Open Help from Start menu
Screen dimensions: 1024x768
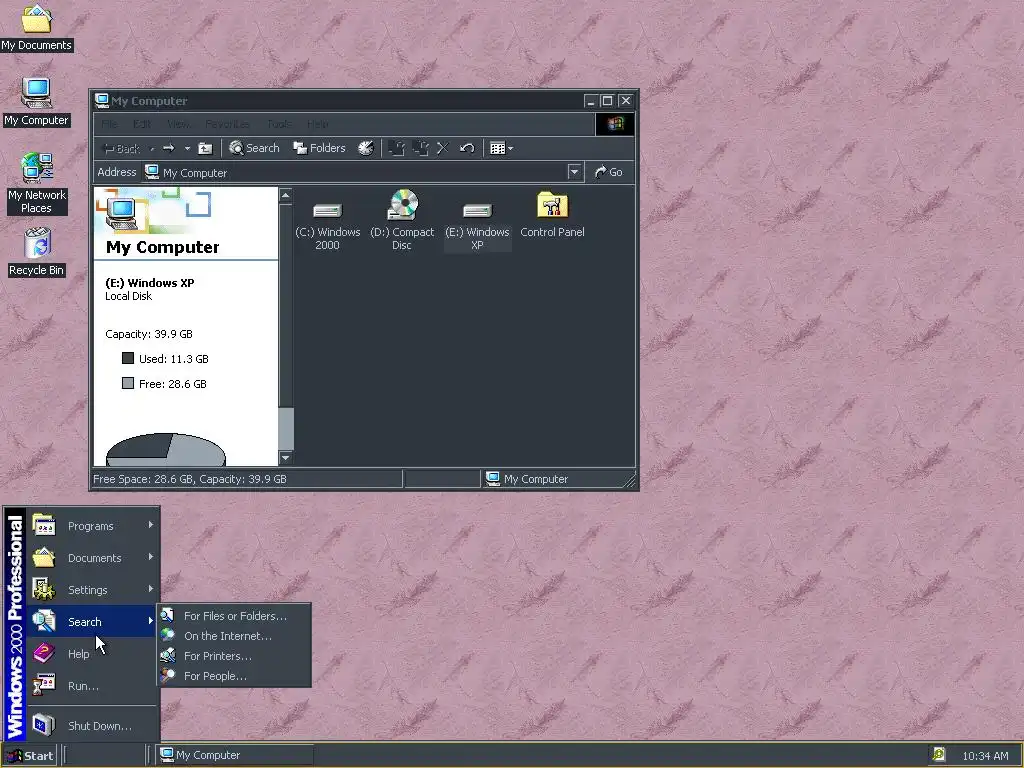93,654
